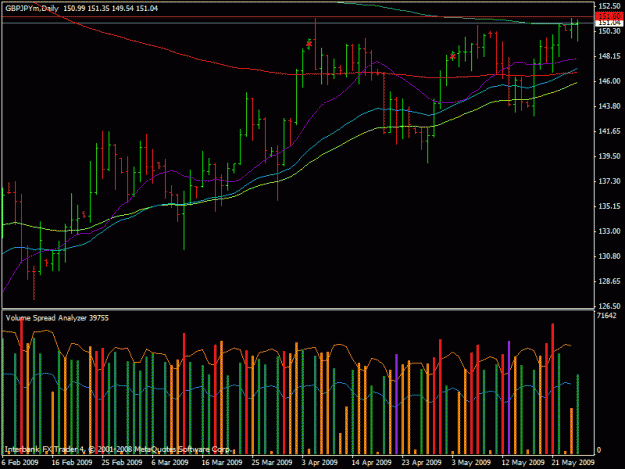Viewport: 625px width, 469px height.
Task: Click the 16 Mar 2009 date label
Action: click(222, 462)
